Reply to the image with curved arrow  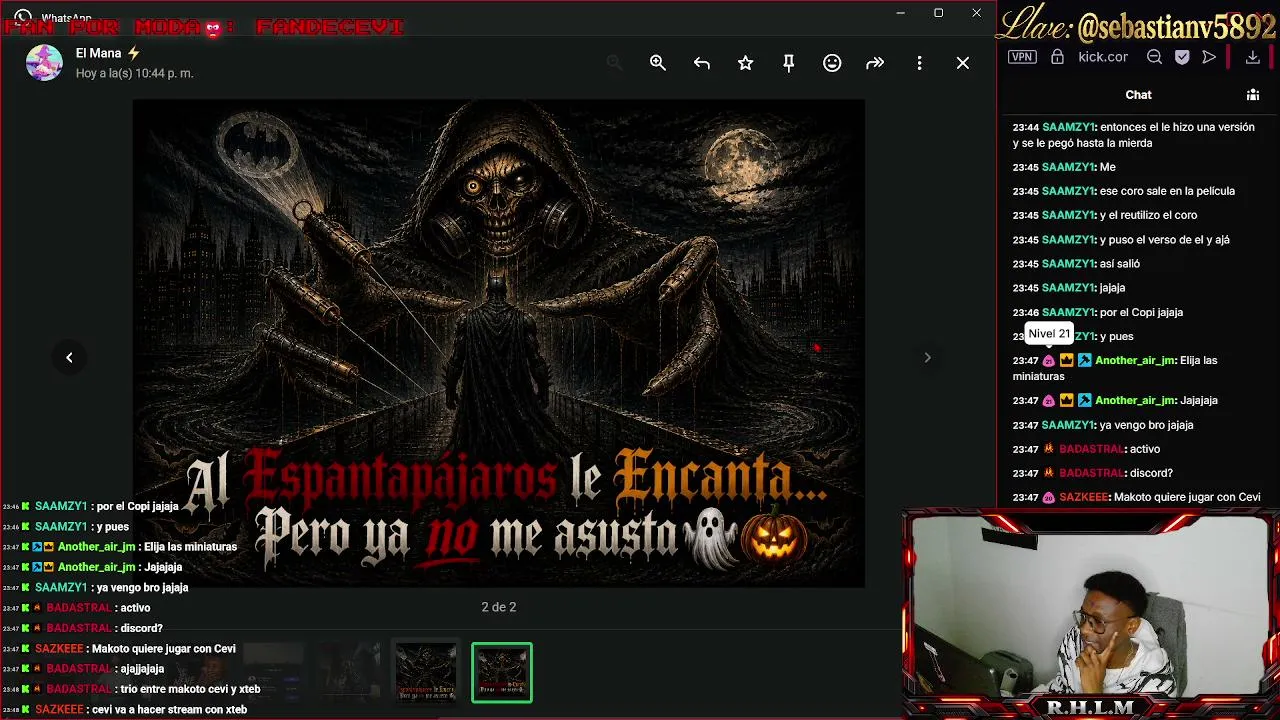click(x=702, y=63)
